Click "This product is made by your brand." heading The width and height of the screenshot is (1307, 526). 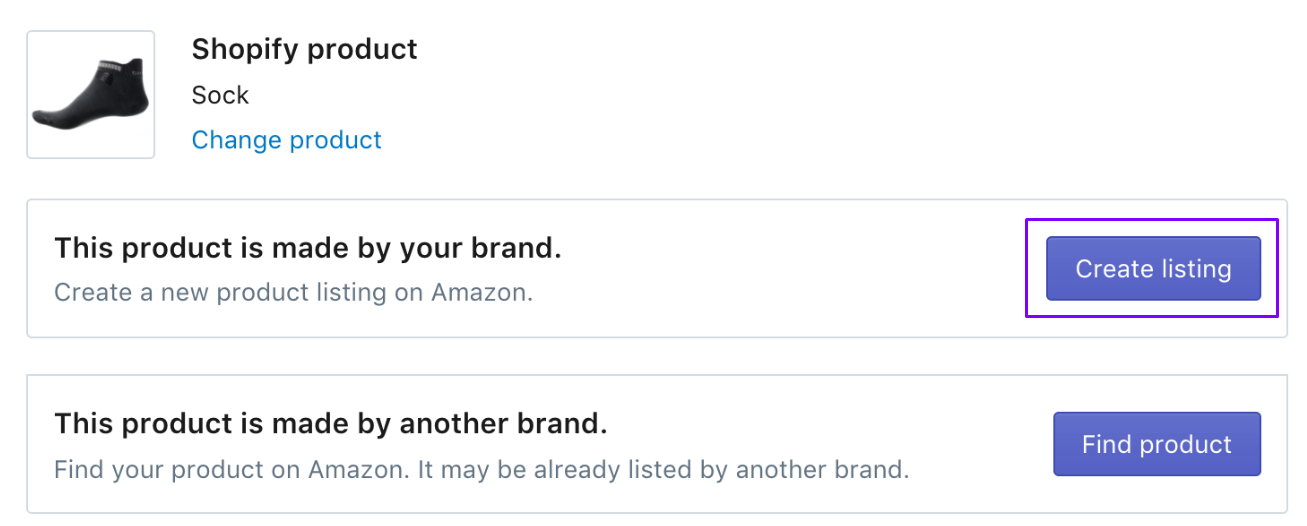(x=307, y=249)
